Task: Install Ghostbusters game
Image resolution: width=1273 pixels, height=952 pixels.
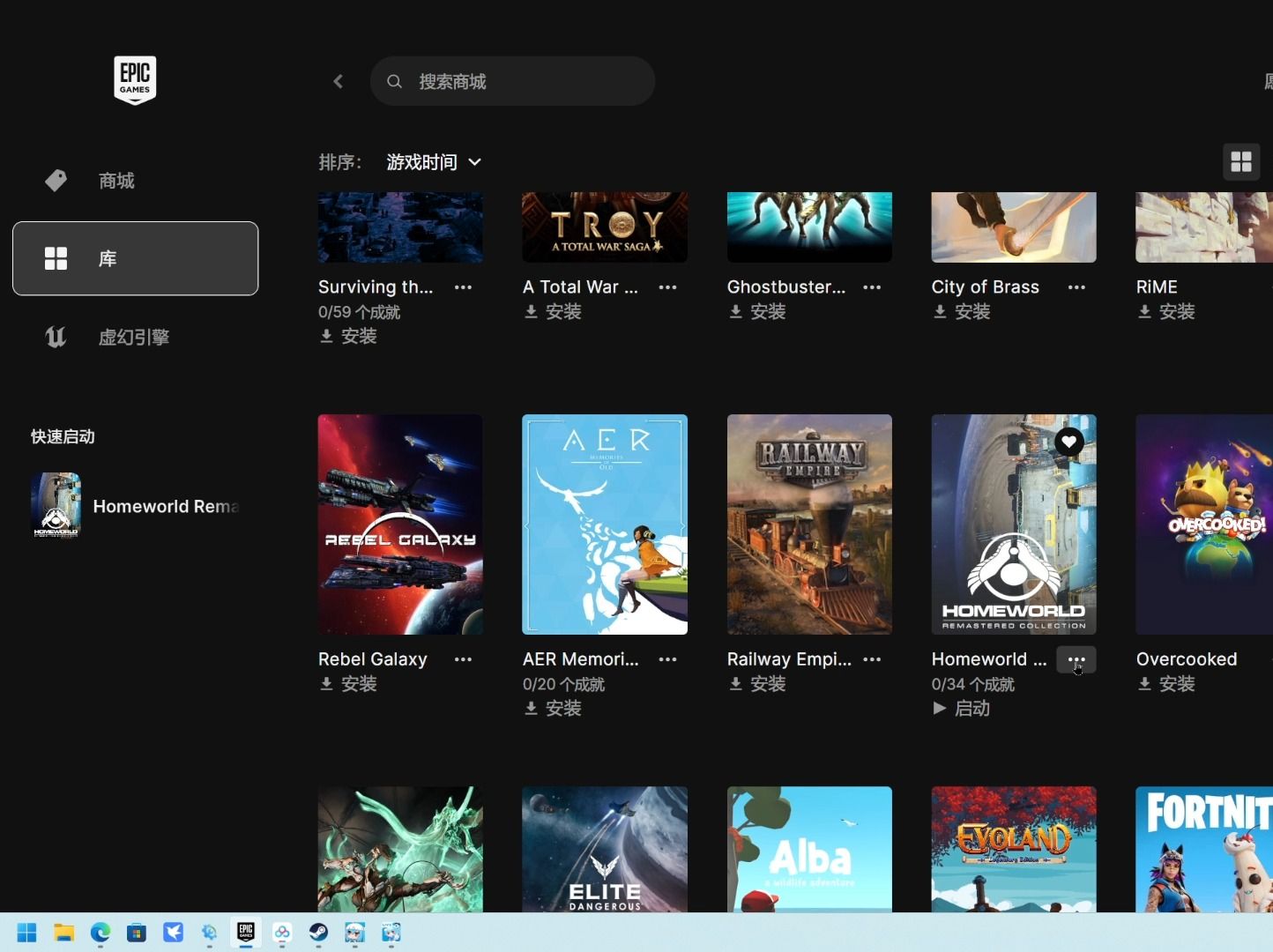Action: click(757, 311)
